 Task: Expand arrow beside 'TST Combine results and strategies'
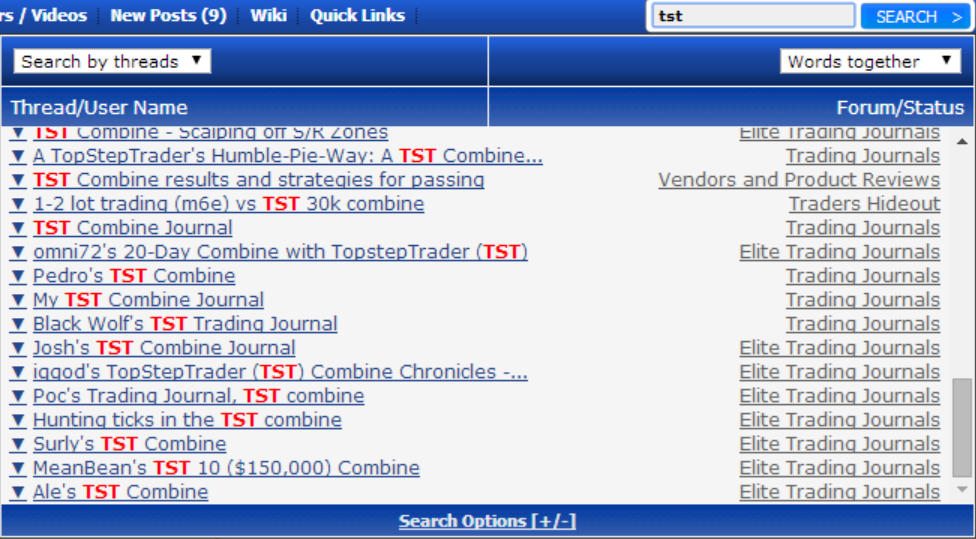(x=17, y=180)
